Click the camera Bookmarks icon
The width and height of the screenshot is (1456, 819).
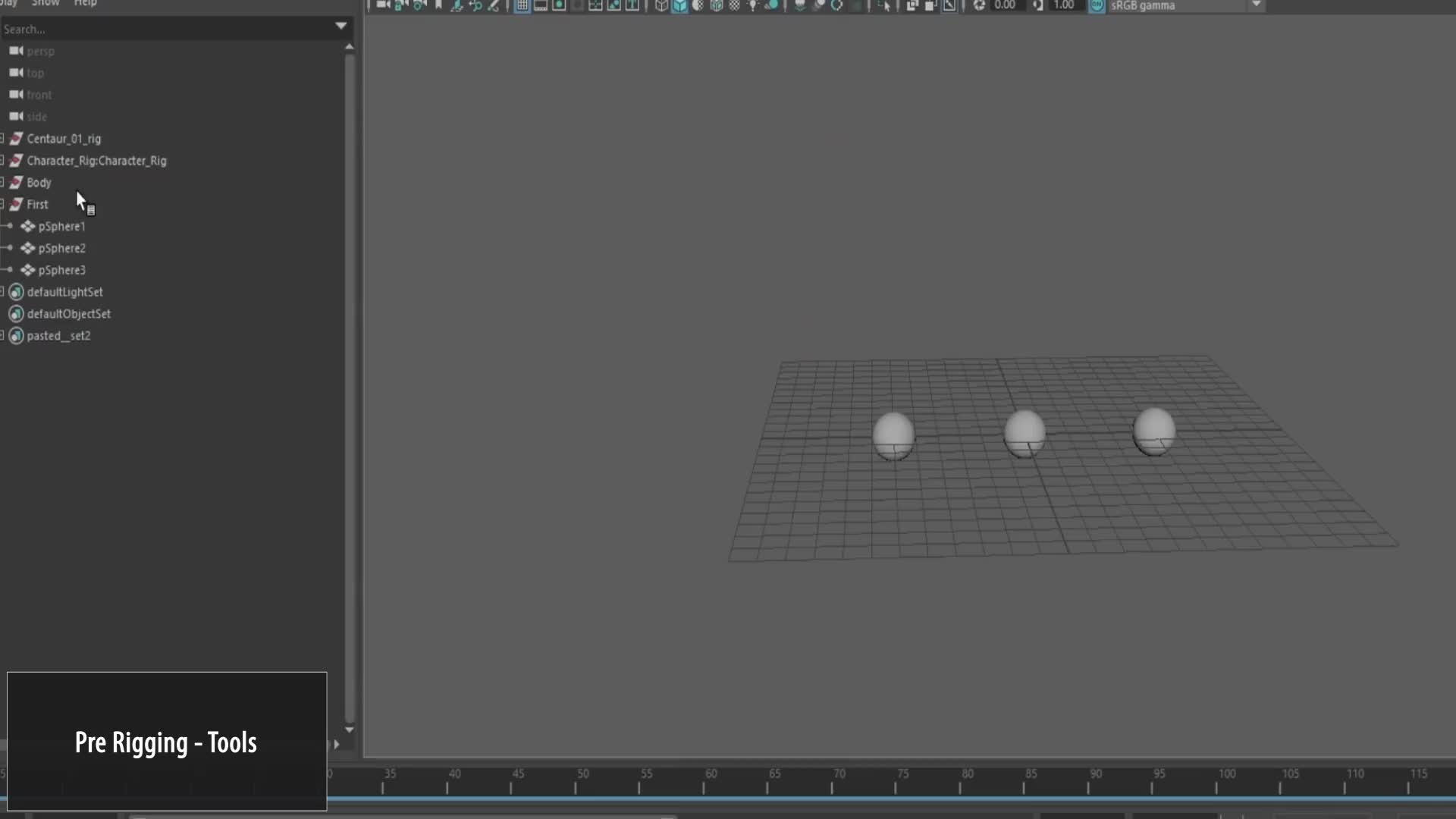click(438, 5)
